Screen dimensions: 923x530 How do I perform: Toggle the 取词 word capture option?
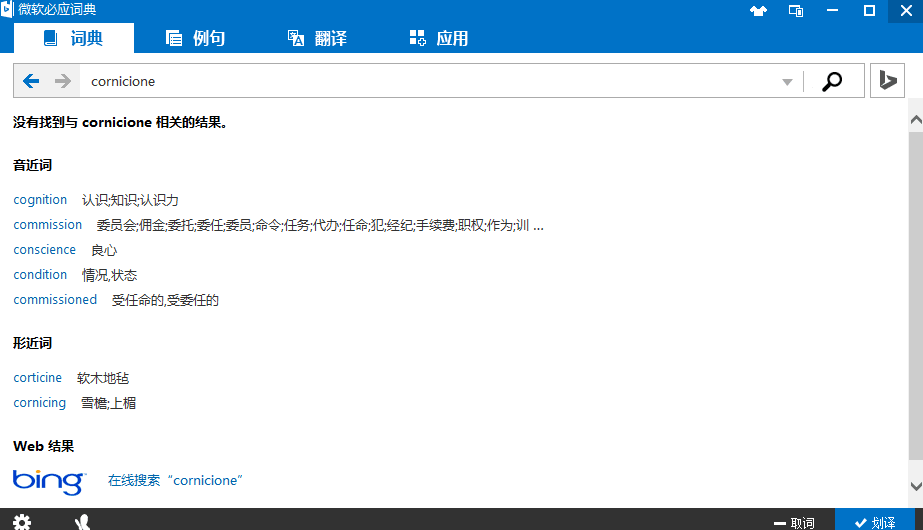click(794, 522)
